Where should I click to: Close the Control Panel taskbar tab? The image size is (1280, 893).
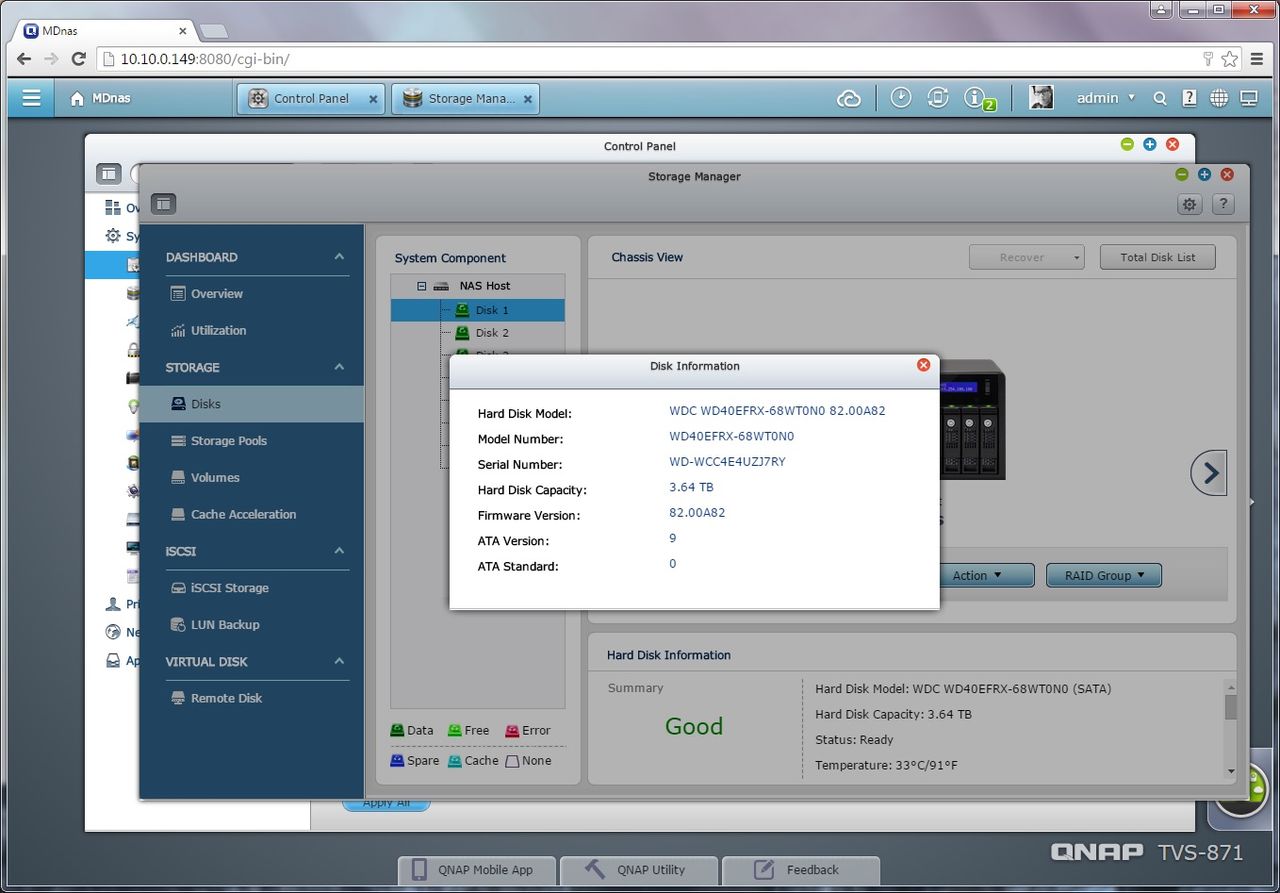click(373, 99)
